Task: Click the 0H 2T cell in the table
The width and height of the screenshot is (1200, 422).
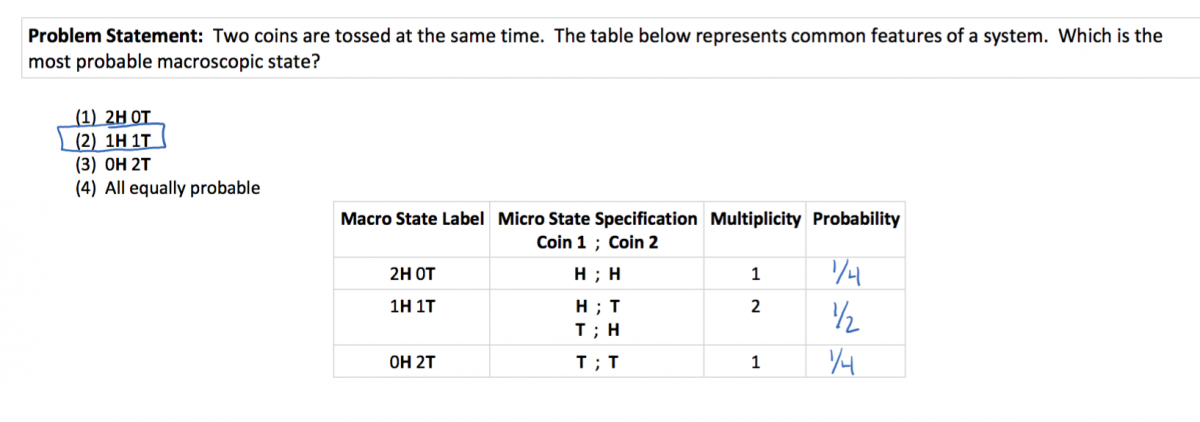Action: point(412,363)
